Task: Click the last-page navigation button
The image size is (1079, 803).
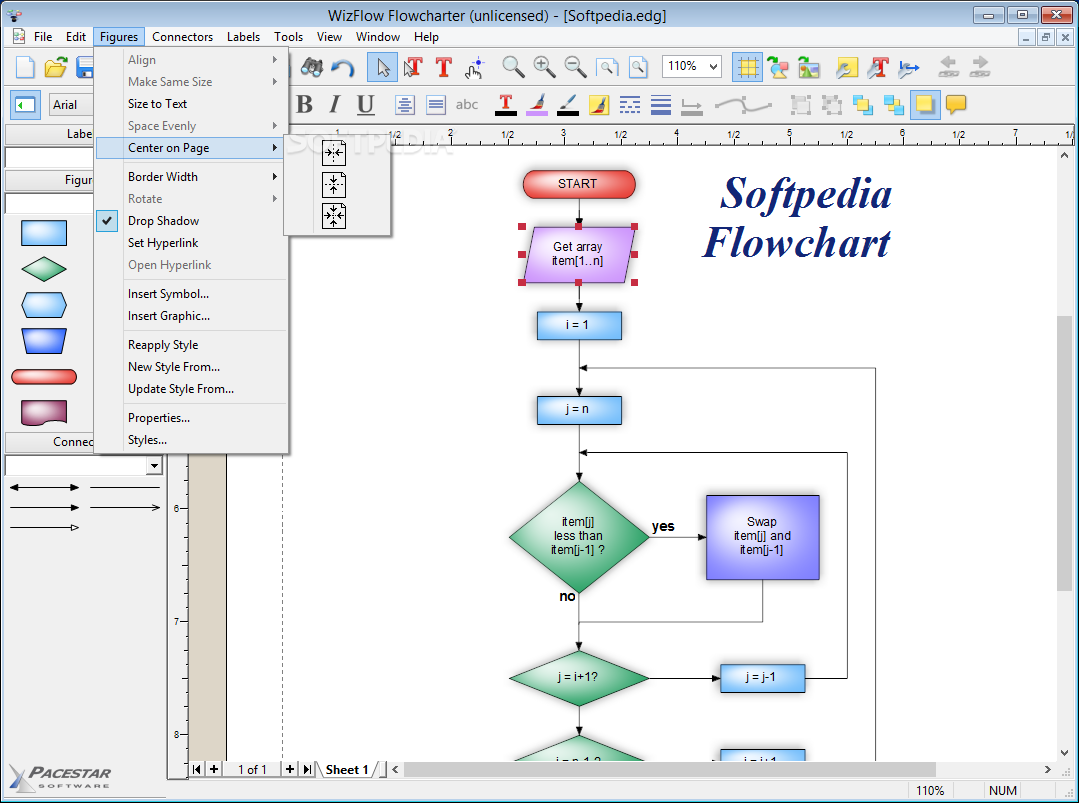Action: point(307,769)
